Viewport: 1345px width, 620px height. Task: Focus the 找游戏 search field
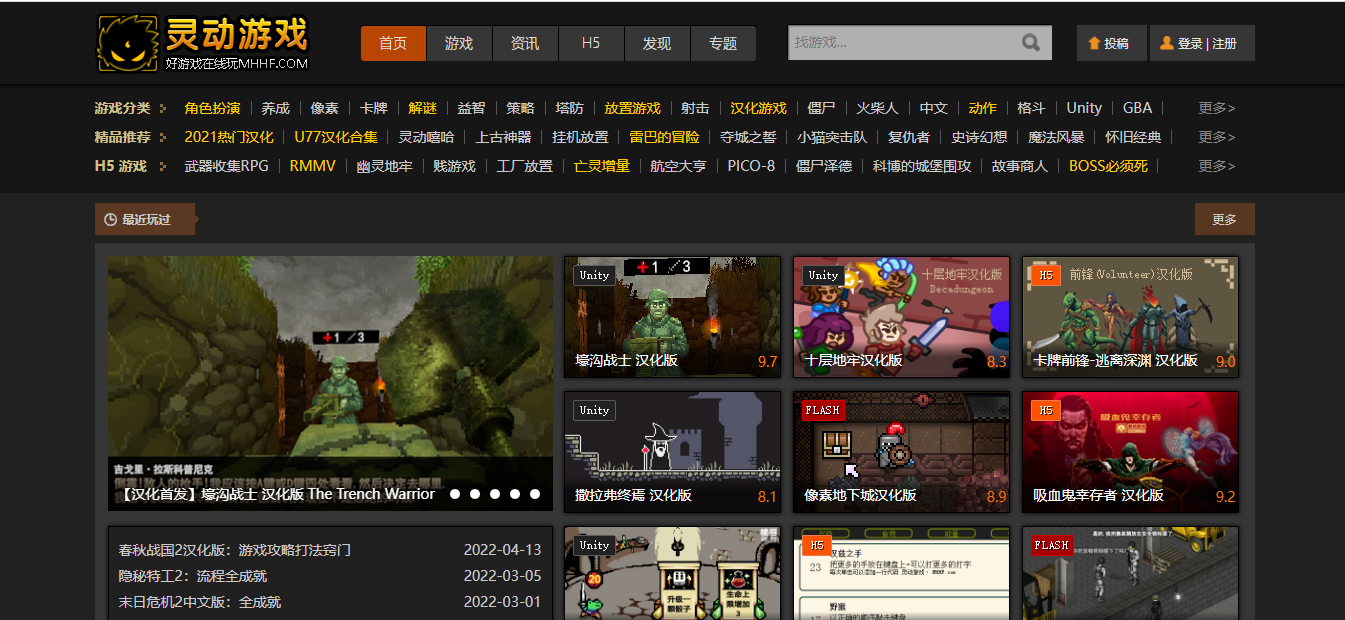(x=903, y=43)
